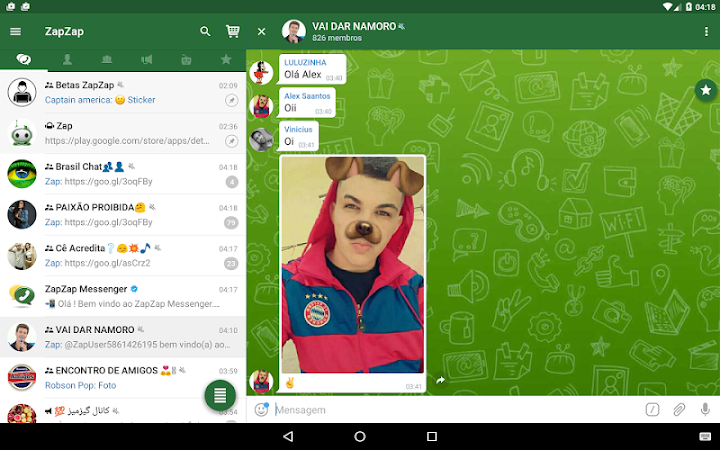Image resolution: width=720 pixels, height=450 pixels.
Task: Tap Alex Saantos sender name
Action: pos(307,96)
